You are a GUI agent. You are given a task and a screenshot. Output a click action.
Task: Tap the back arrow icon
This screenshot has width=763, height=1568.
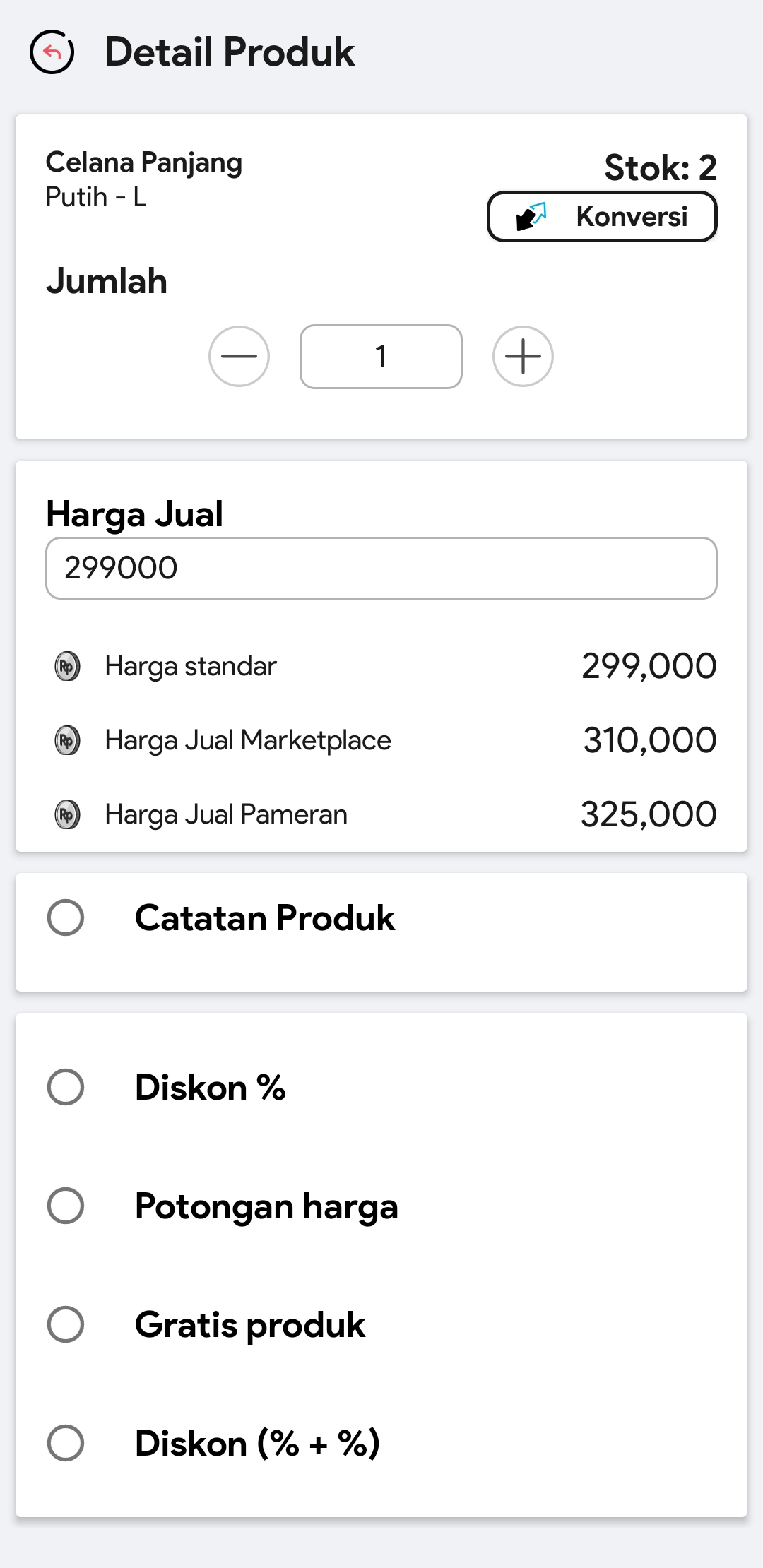tap(52, 52)
